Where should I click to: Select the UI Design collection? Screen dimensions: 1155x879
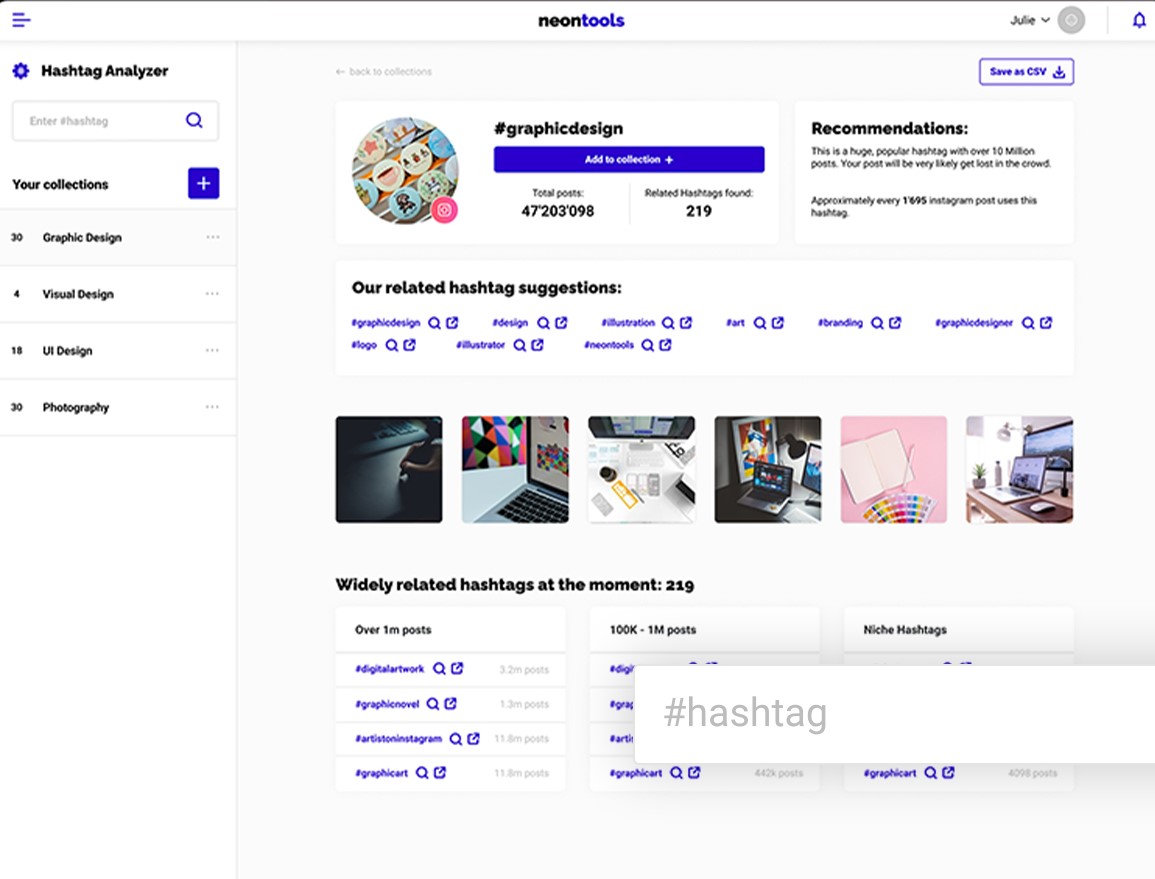pos(66,351)
